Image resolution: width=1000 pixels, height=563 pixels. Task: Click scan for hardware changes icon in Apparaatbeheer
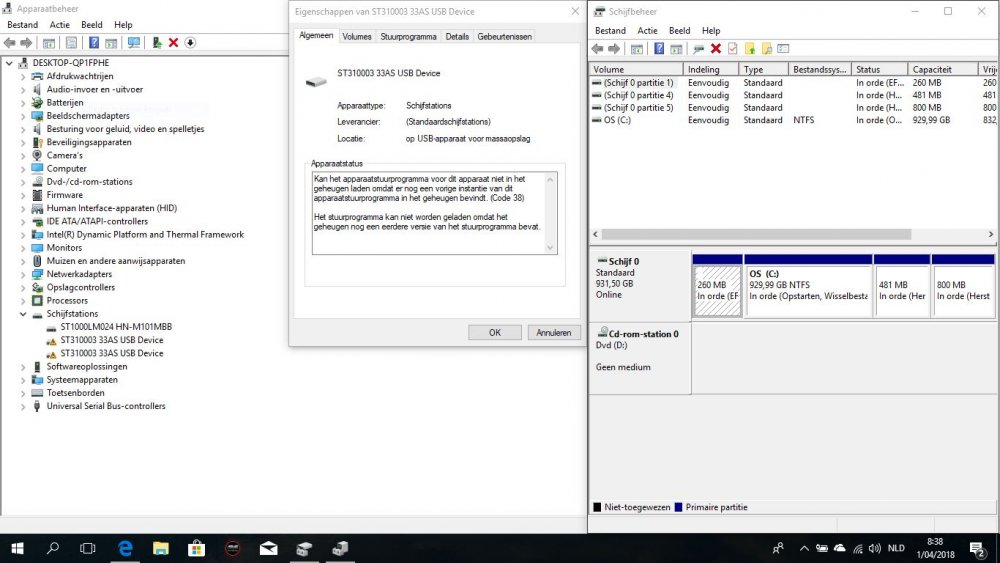[x=134, y=43]
